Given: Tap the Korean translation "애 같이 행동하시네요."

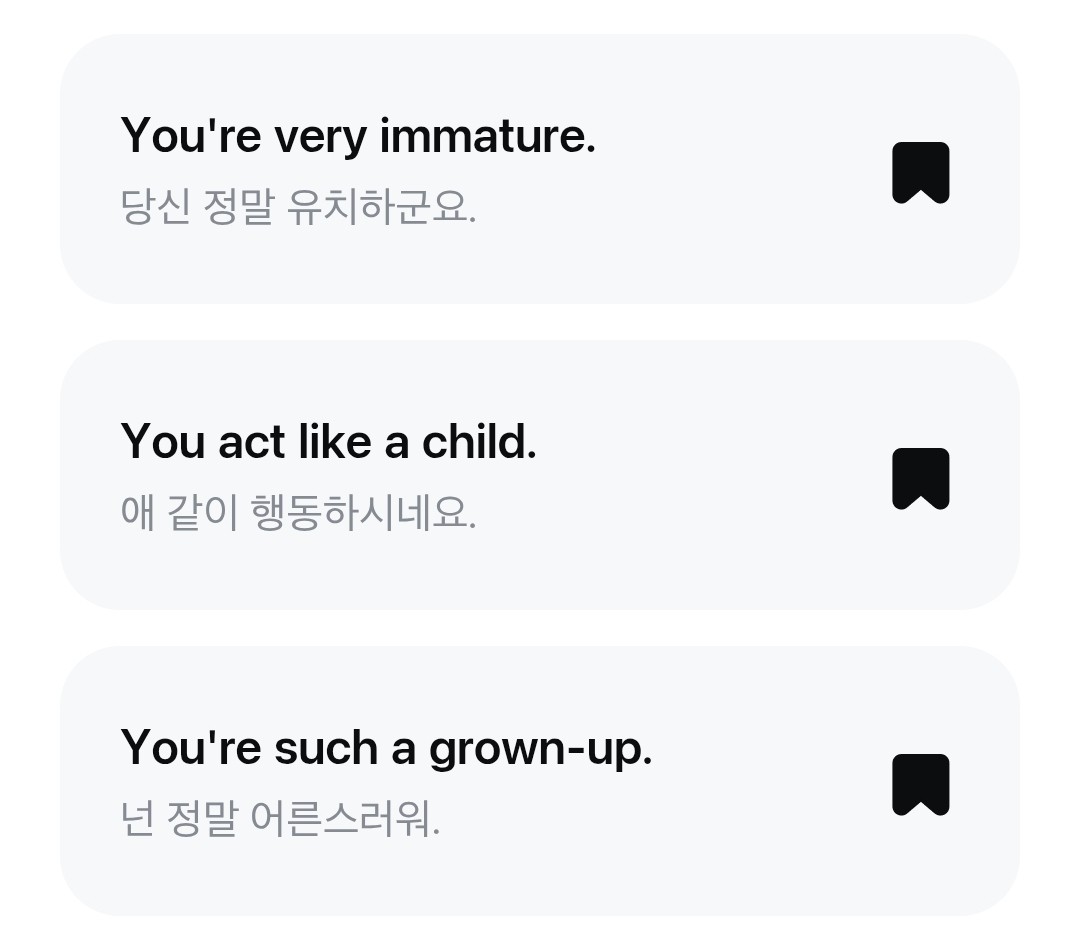Looking at the screenshot, I should pyautogui.click(x=298, y=513).
